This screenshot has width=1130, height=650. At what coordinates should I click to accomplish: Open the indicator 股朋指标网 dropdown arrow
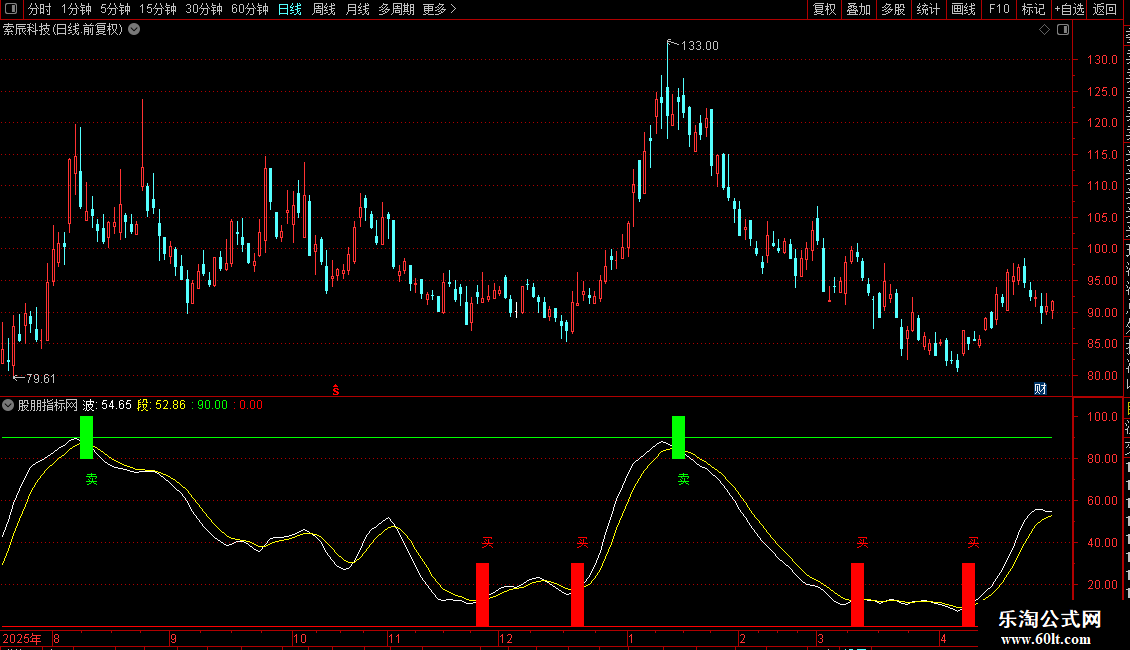8,405
